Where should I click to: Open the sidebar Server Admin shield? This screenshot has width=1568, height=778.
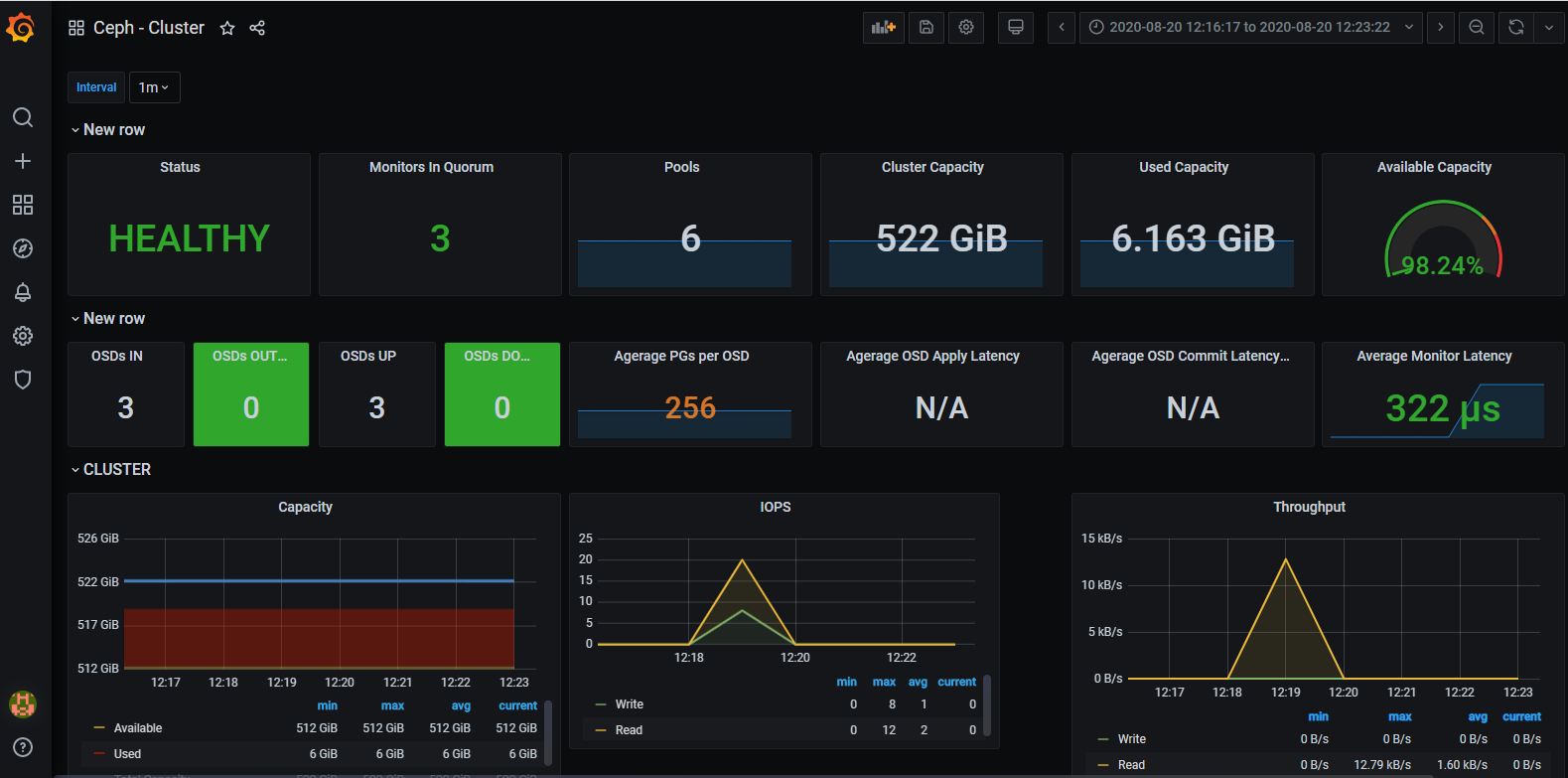point(23,380)
